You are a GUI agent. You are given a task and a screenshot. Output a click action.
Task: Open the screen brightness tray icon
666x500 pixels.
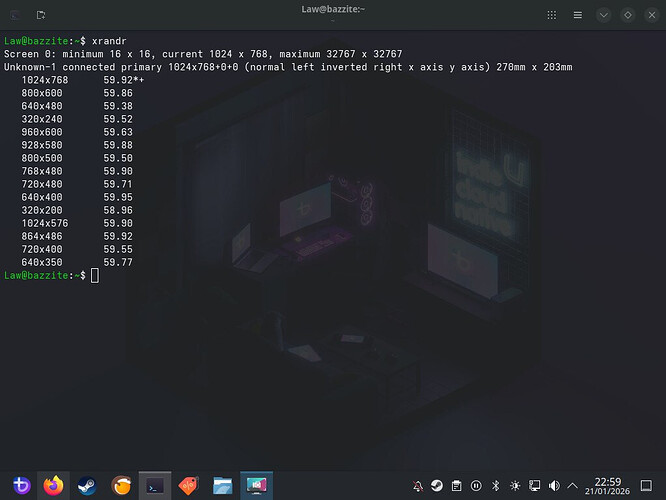pyautogui.click(x=515, y=485)
